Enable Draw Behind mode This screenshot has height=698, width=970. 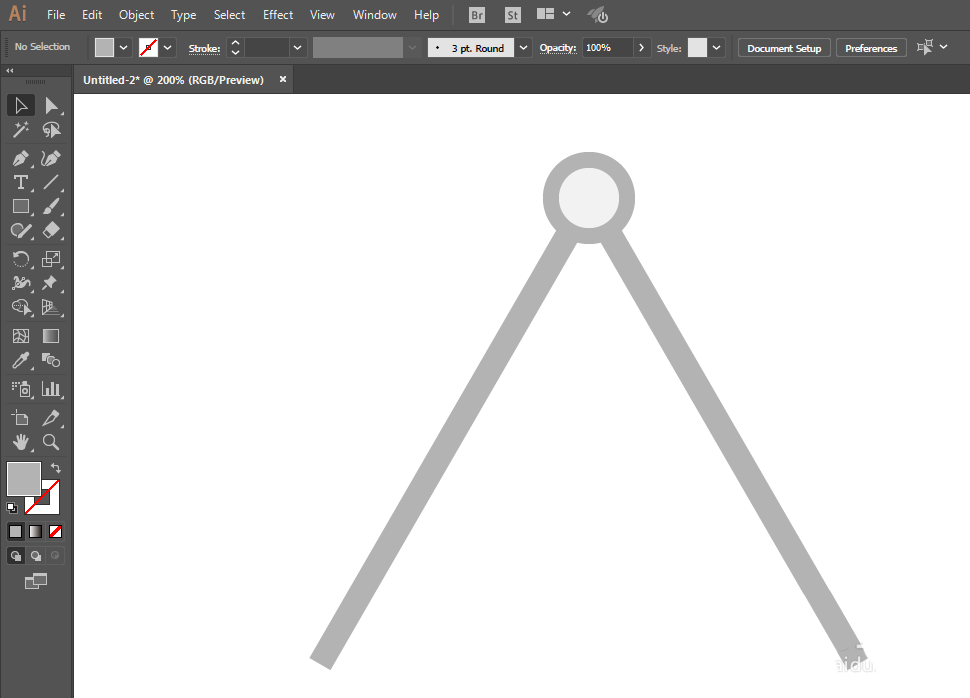[x=36, y=556]
